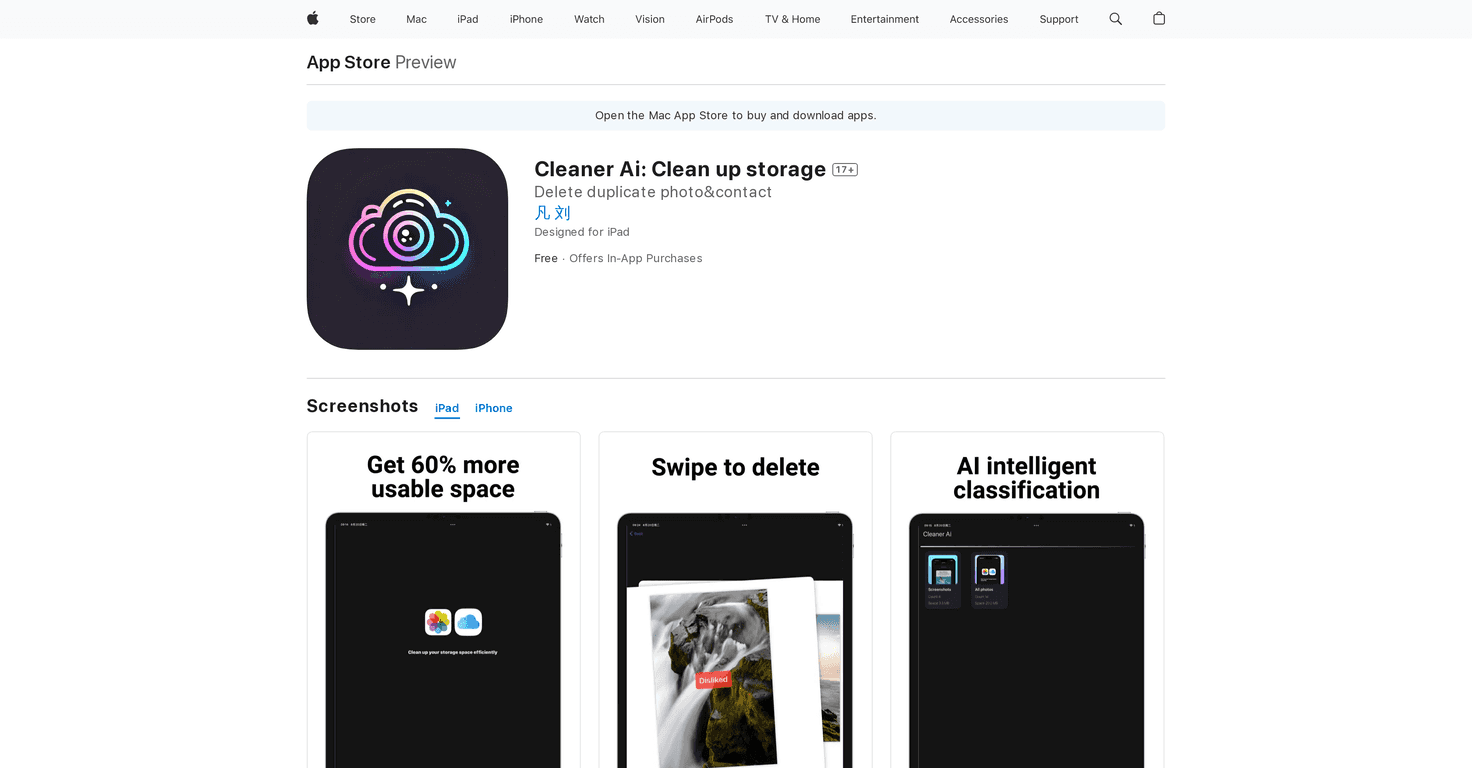
Task: Open the Support menu item
Action: pyautogui.click(x=1058, y=18)
